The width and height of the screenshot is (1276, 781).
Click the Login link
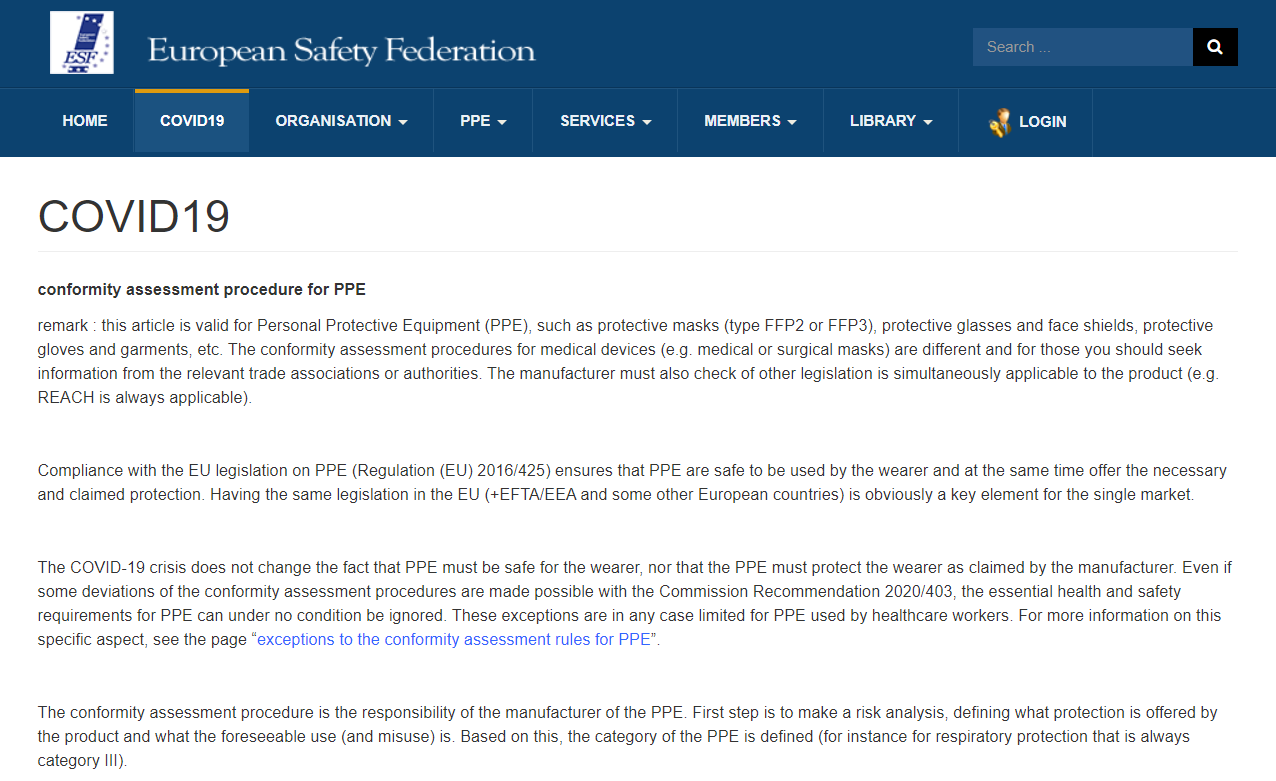pos(1042,122)
